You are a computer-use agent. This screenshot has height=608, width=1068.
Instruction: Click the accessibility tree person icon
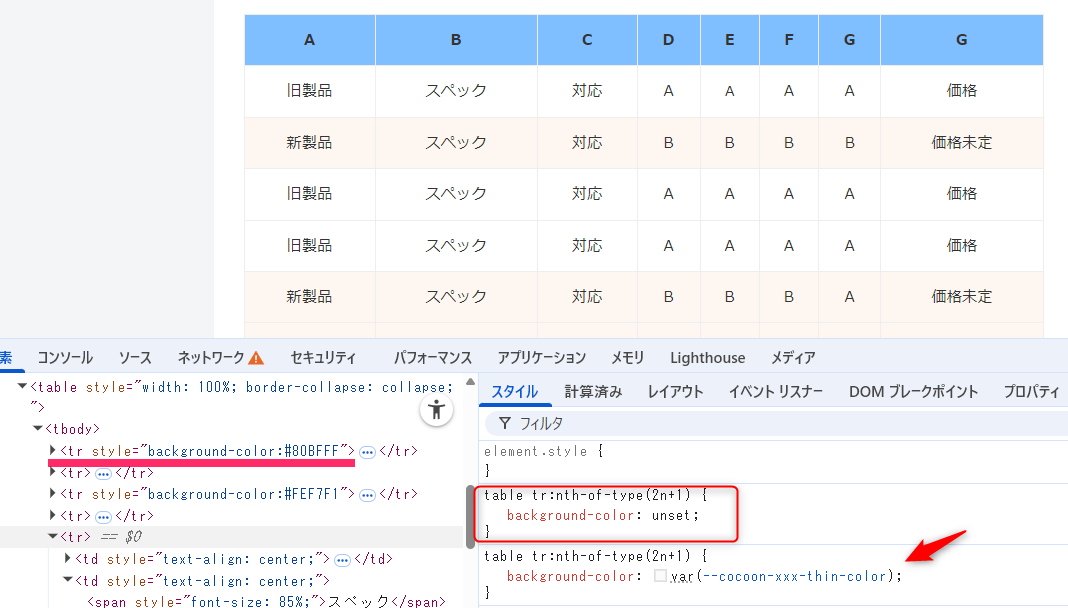point(436,409)
